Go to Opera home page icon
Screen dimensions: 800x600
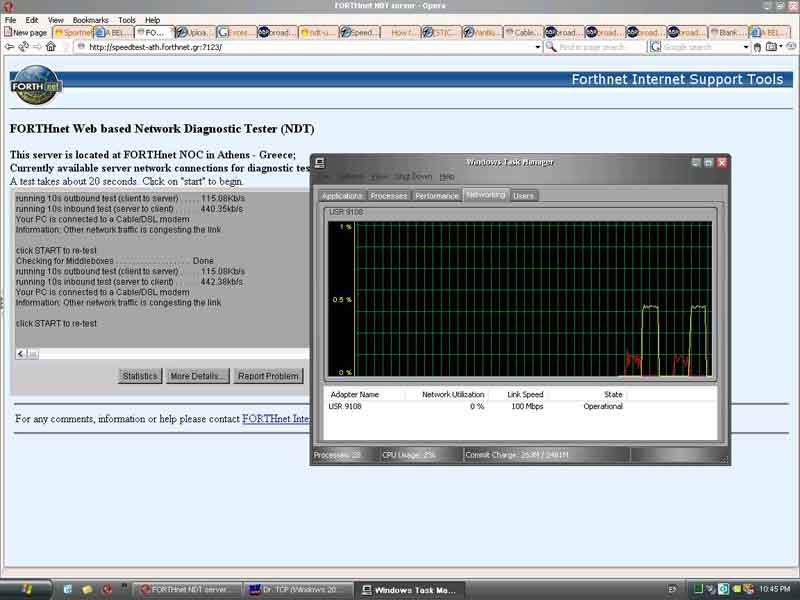tap(51, 46)
